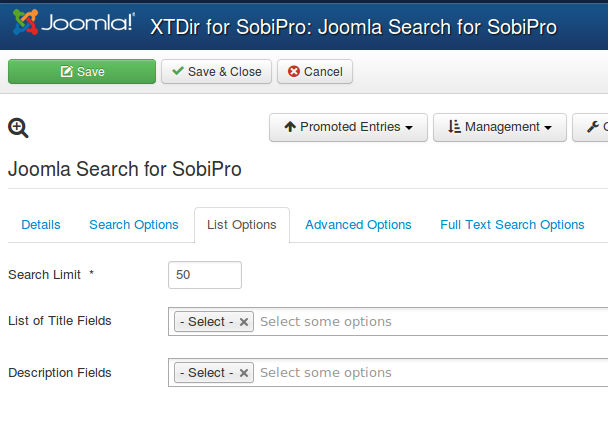
Task: Click the magnifier zoom icon
Action: click(18, 128)
